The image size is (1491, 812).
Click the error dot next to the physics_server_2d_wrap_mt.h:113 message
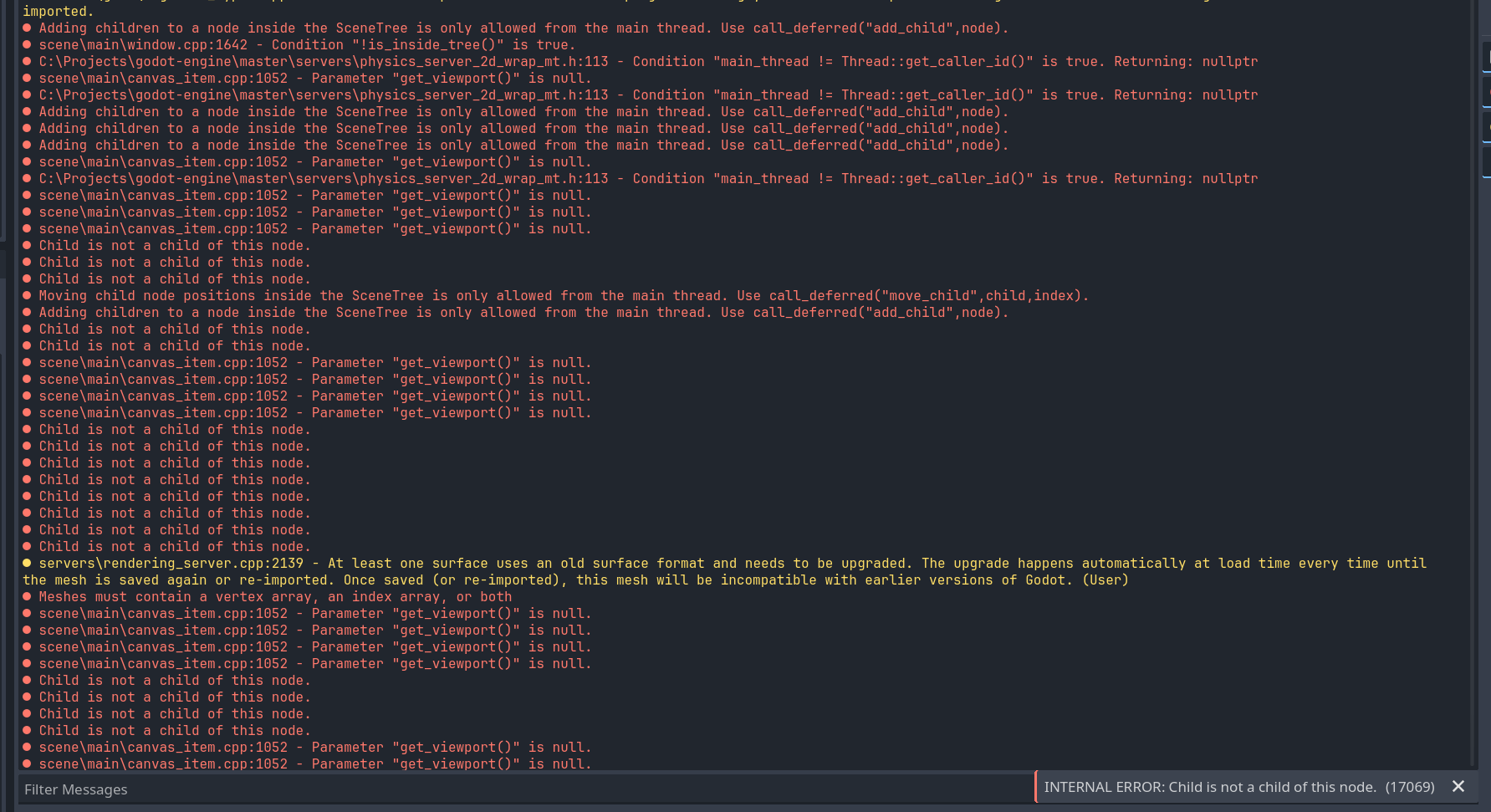click(29, 61)
